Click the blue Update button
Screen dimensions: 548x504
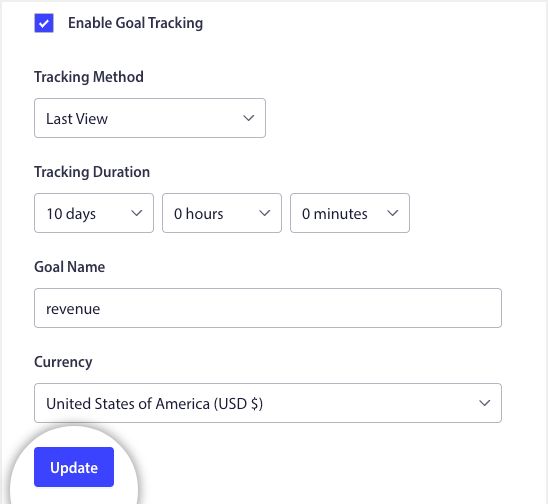(x=74, y=467)
